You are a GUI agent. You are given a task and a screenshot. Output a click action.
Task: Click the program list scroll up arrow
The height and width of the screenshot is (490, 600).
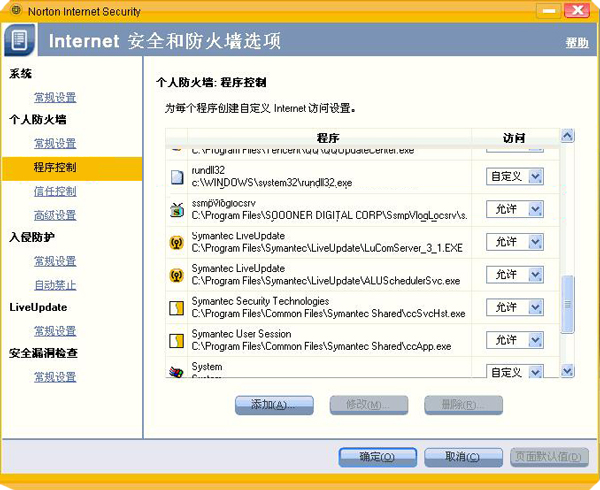(x=567, y=136)
